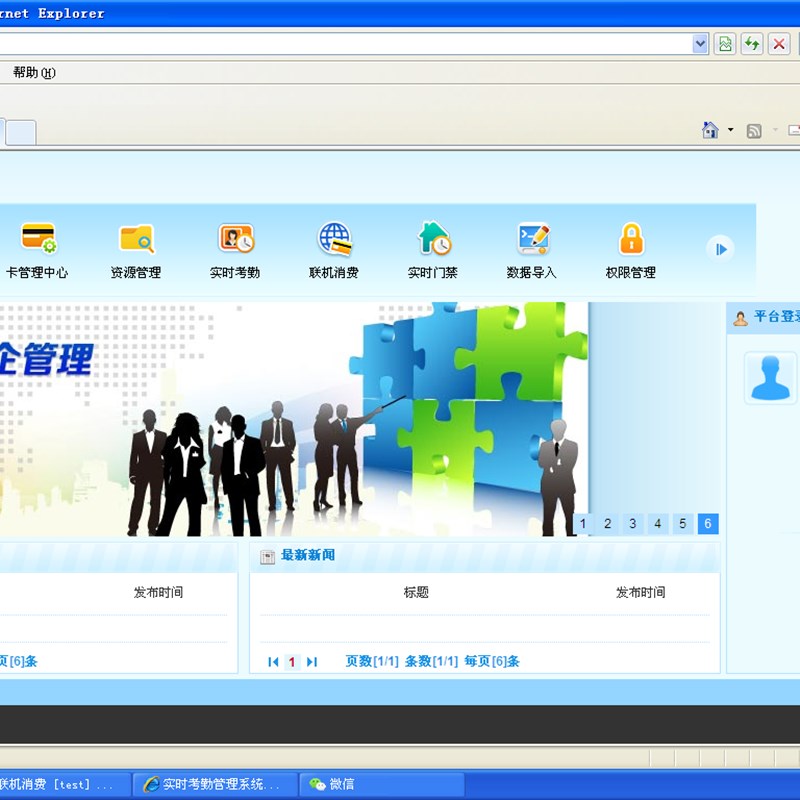The image size is (800, 800).
Task: Go to last page of 最新新闻
Action: [x=312, y=662]
